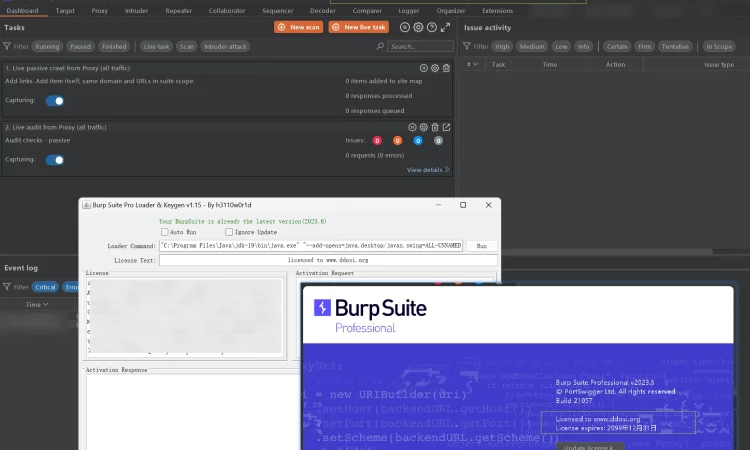Click the Update license key button
This screenshot has width=750, height=450.
tap(590, 447)
